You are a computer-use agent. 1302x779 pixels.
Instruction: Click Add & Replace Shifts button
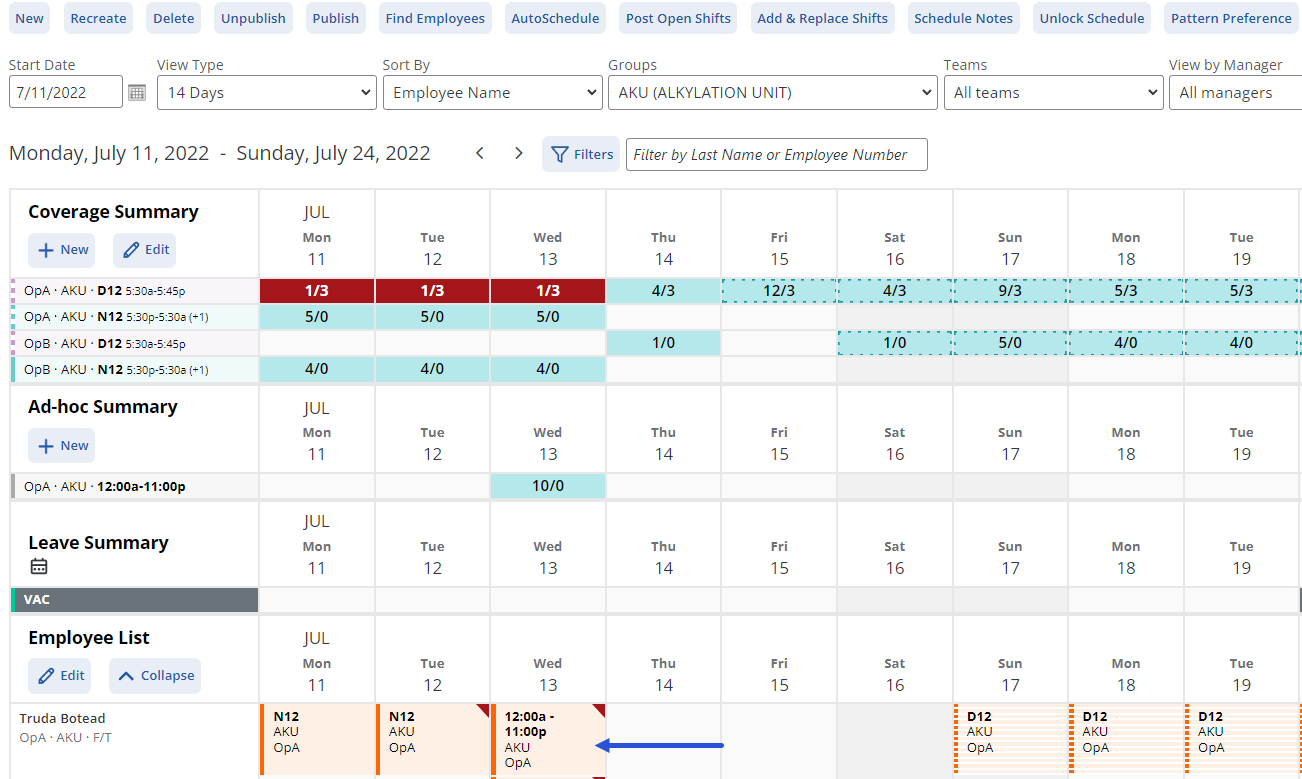pos(823,18)
